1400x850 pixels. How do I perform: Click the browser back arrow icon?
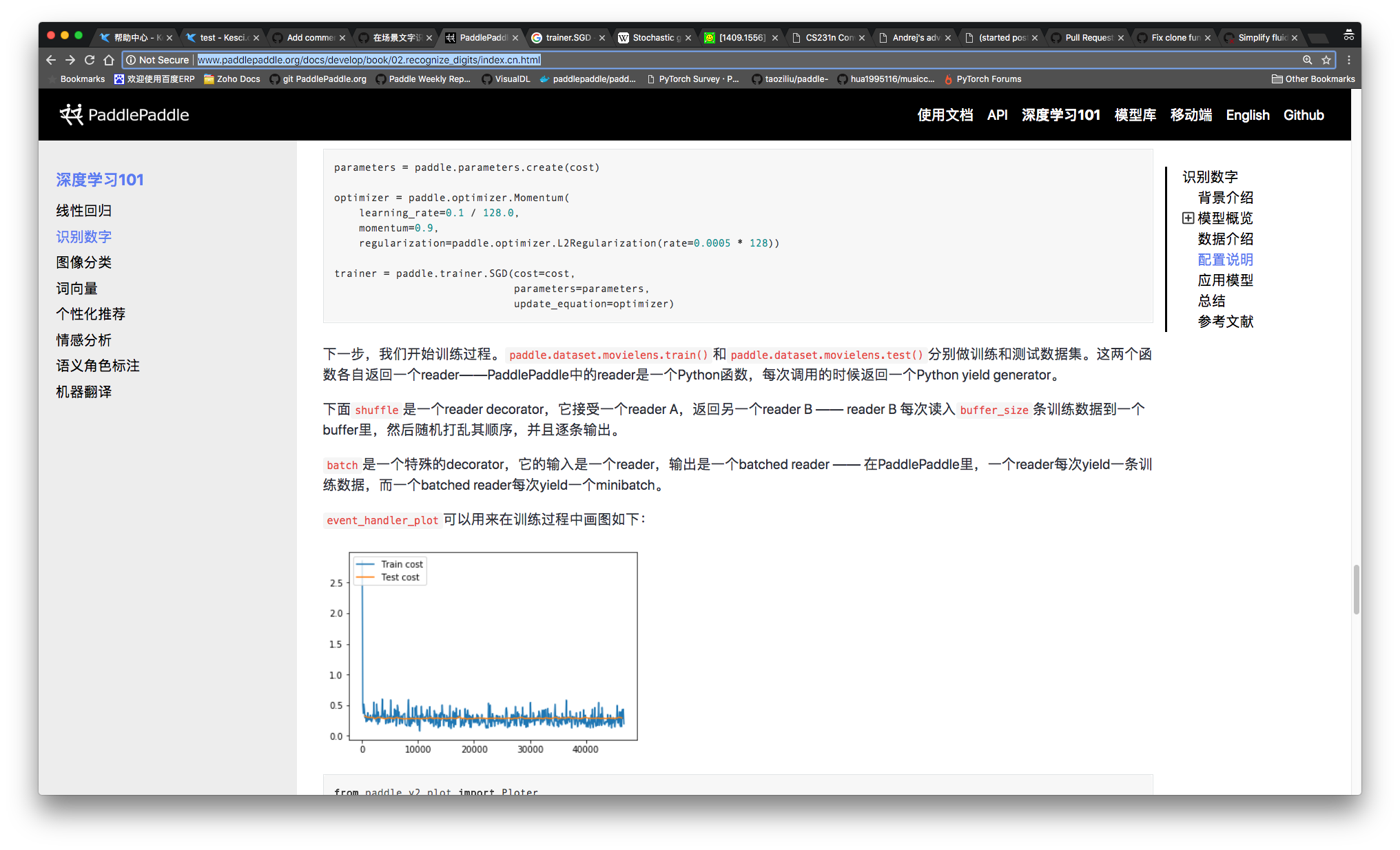coord(51,60)
